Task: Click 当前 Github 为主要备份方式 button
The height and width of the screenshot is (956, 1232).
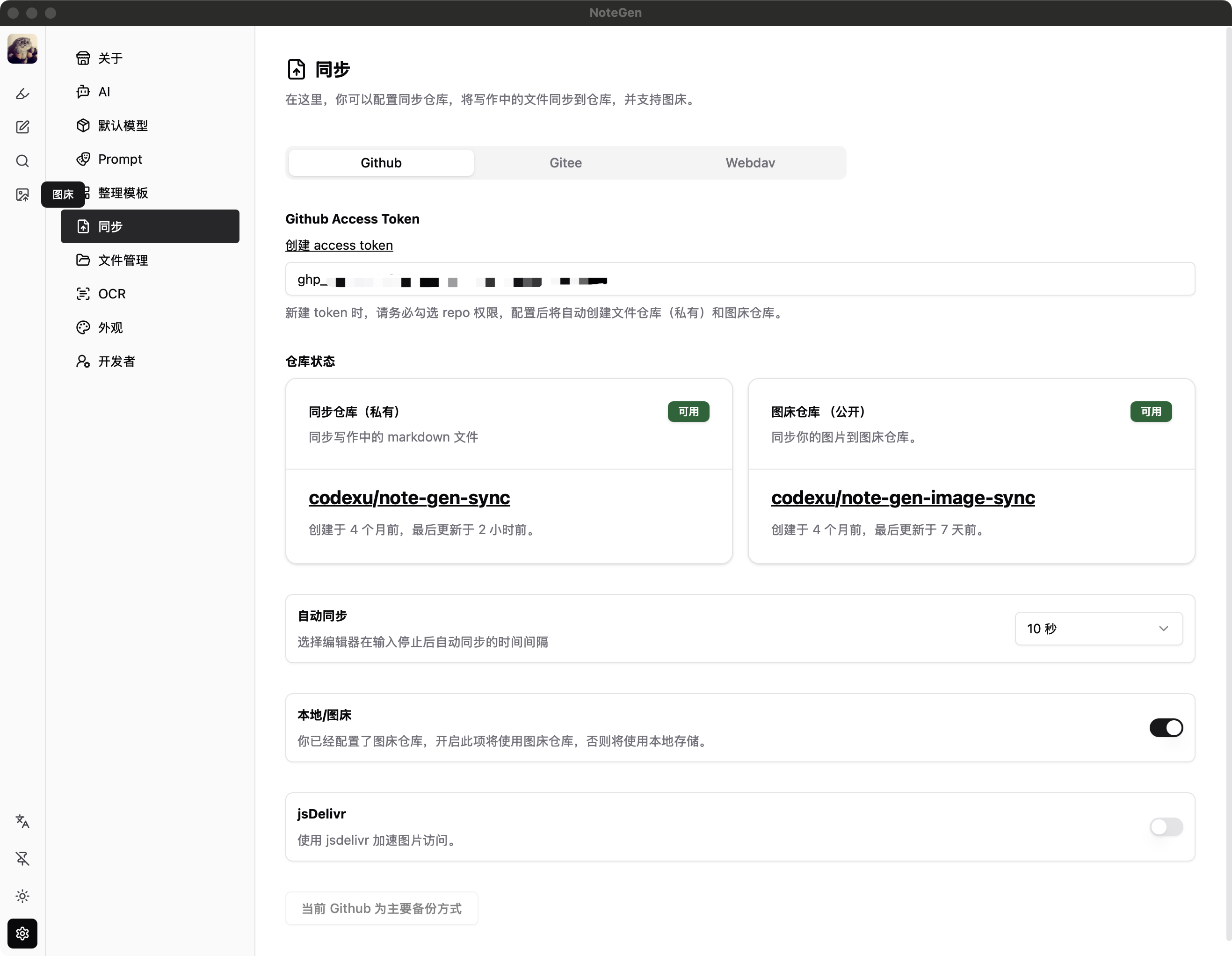Action: click(x=381, y=909)
